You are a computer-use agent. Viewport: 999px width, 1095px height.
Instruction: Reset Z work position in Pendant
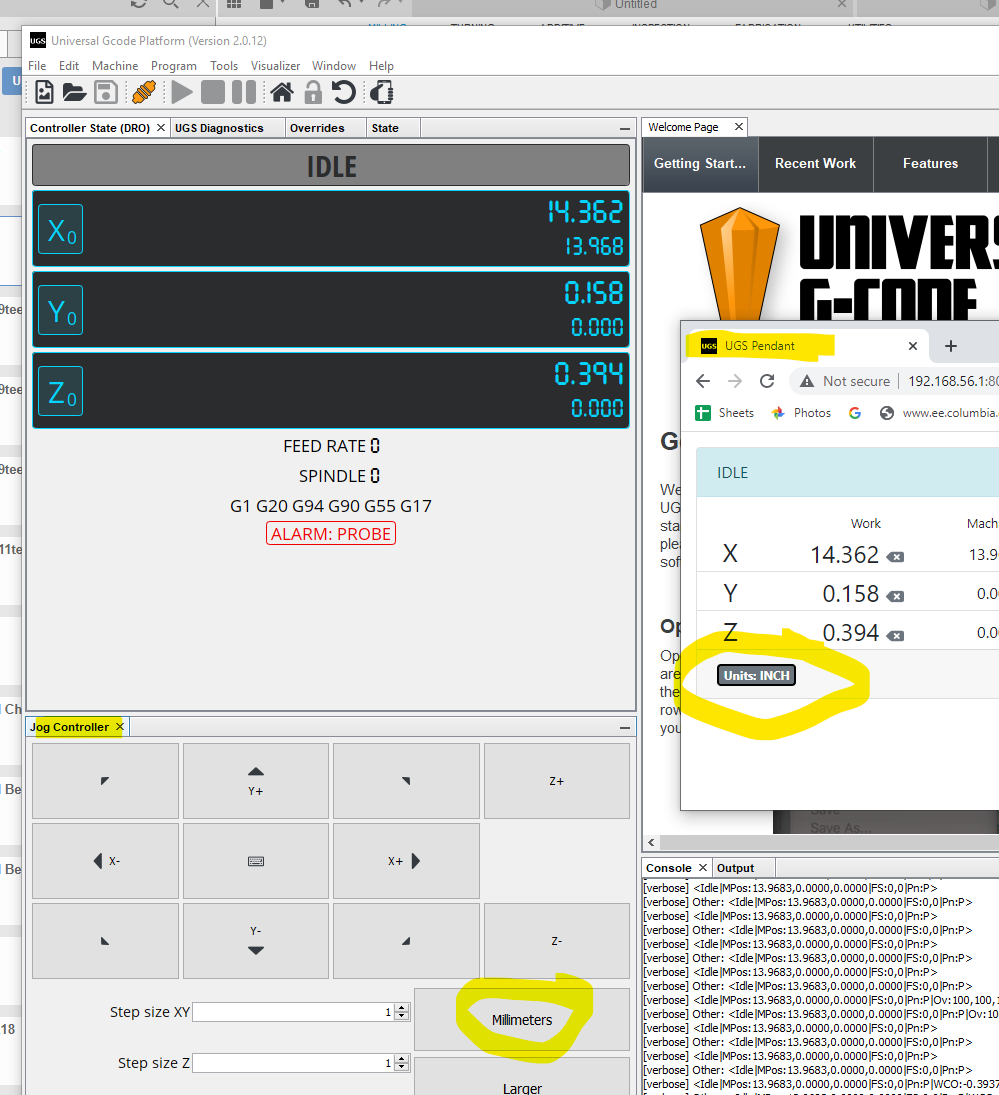tap(895, 635)
